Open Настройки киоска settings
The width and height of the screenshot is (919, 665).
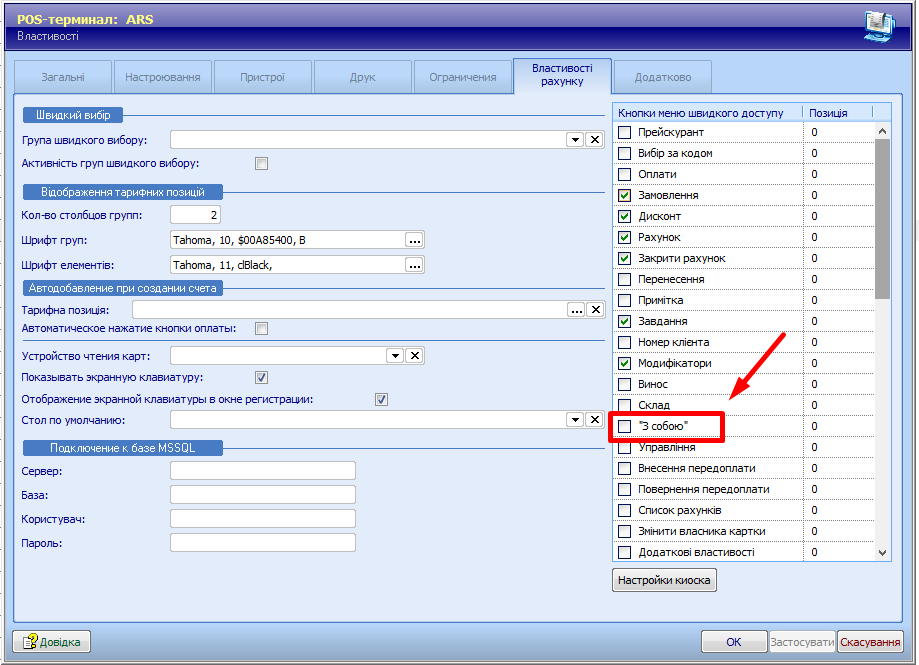click(664, 580)
